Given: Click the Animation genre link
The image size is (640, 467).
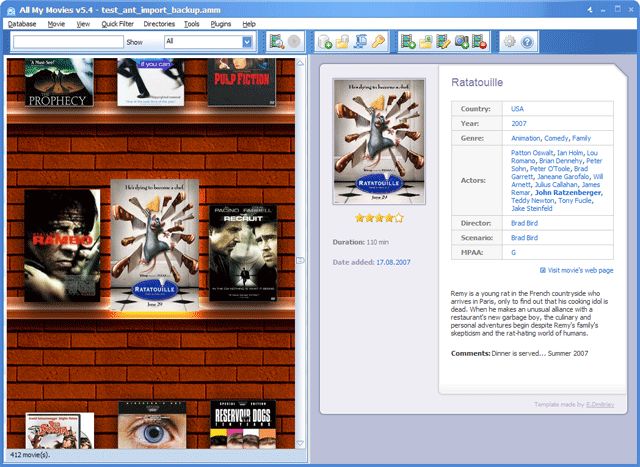Looking at the screenshot, I should coord(526,138).
